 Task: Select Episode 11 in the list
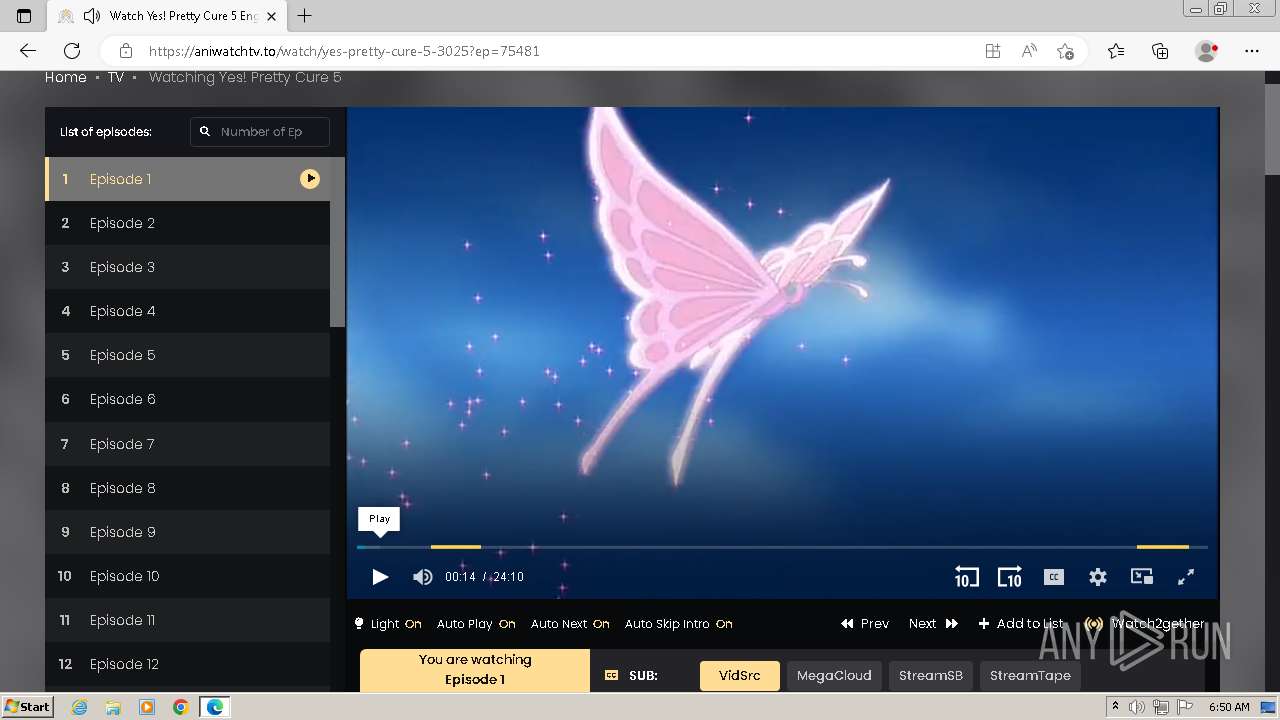coord(188,620)
